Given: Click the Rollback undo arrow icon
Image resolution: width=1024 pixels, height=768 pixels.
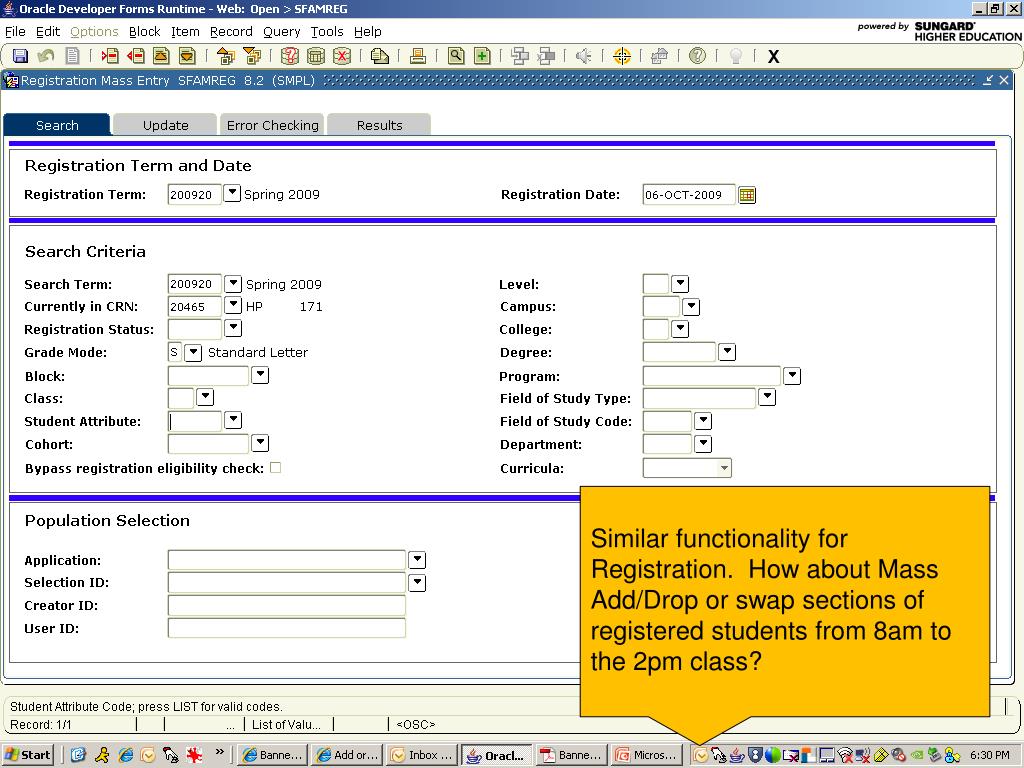Looking at the screenshot, I should [46, 56].
